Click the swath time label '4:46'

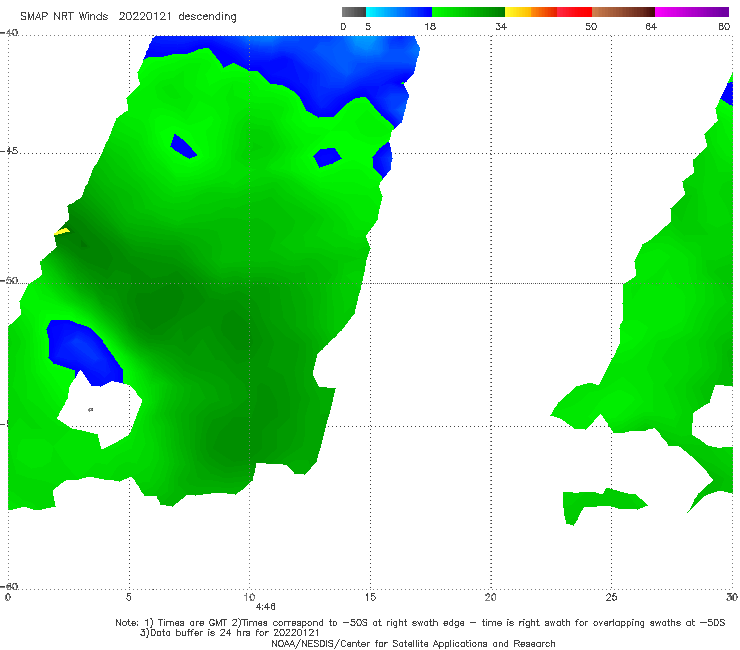click(265, 607)
